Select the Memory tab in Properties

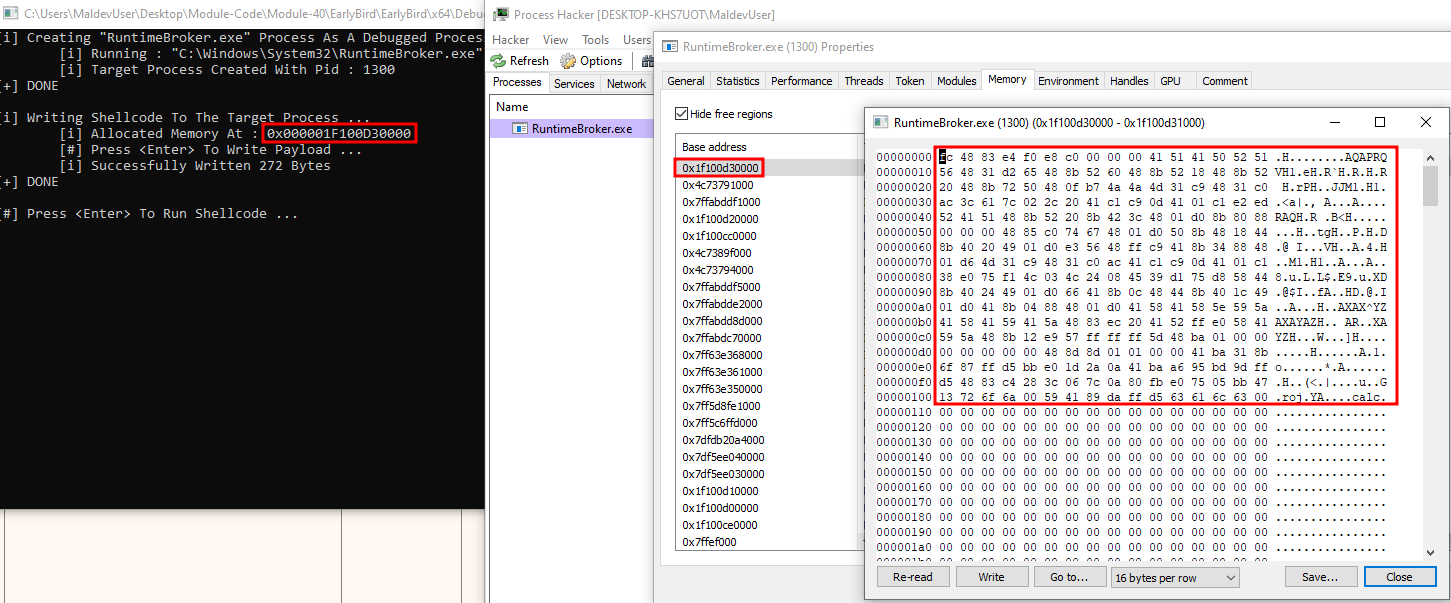tap(1007, 79)
